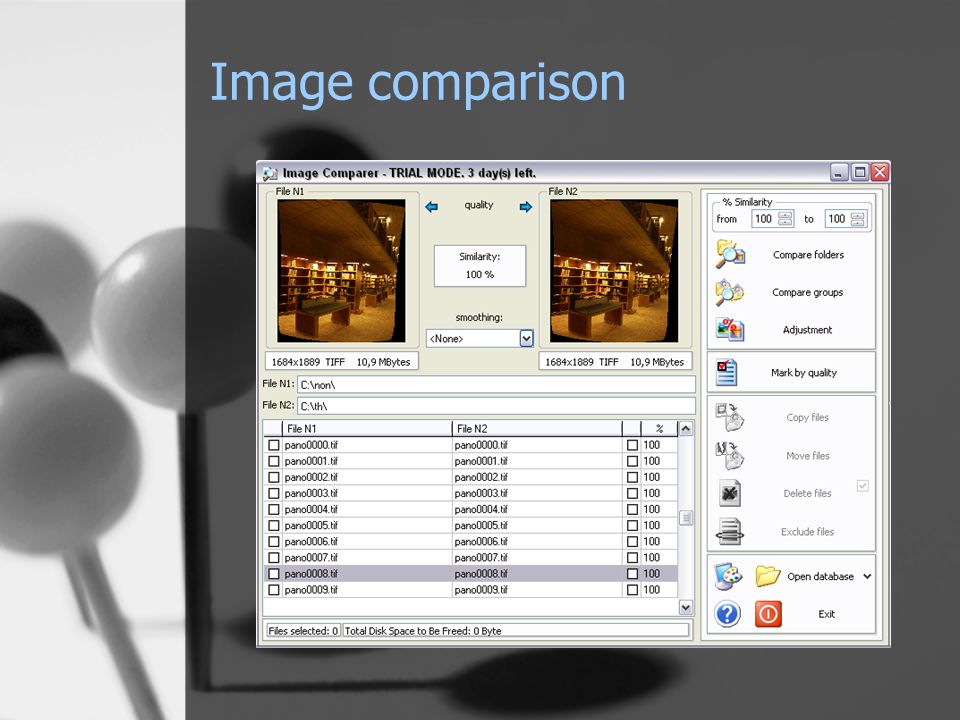Click the Exclude files icon

[730, 531]
